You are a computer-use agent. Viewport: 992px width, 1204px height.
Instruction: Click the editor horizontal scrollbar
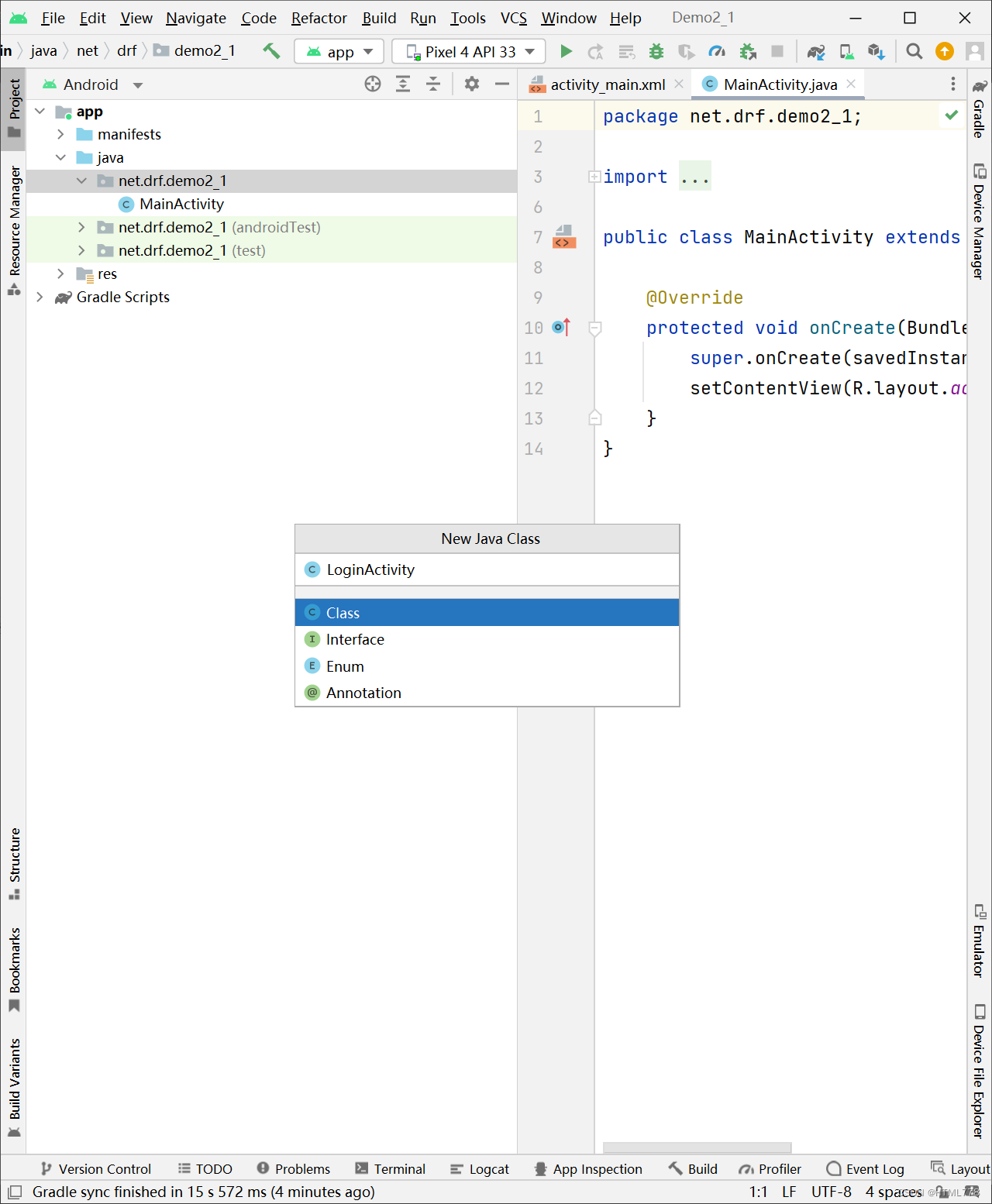pyautogui.click(x=697, y=1147)
